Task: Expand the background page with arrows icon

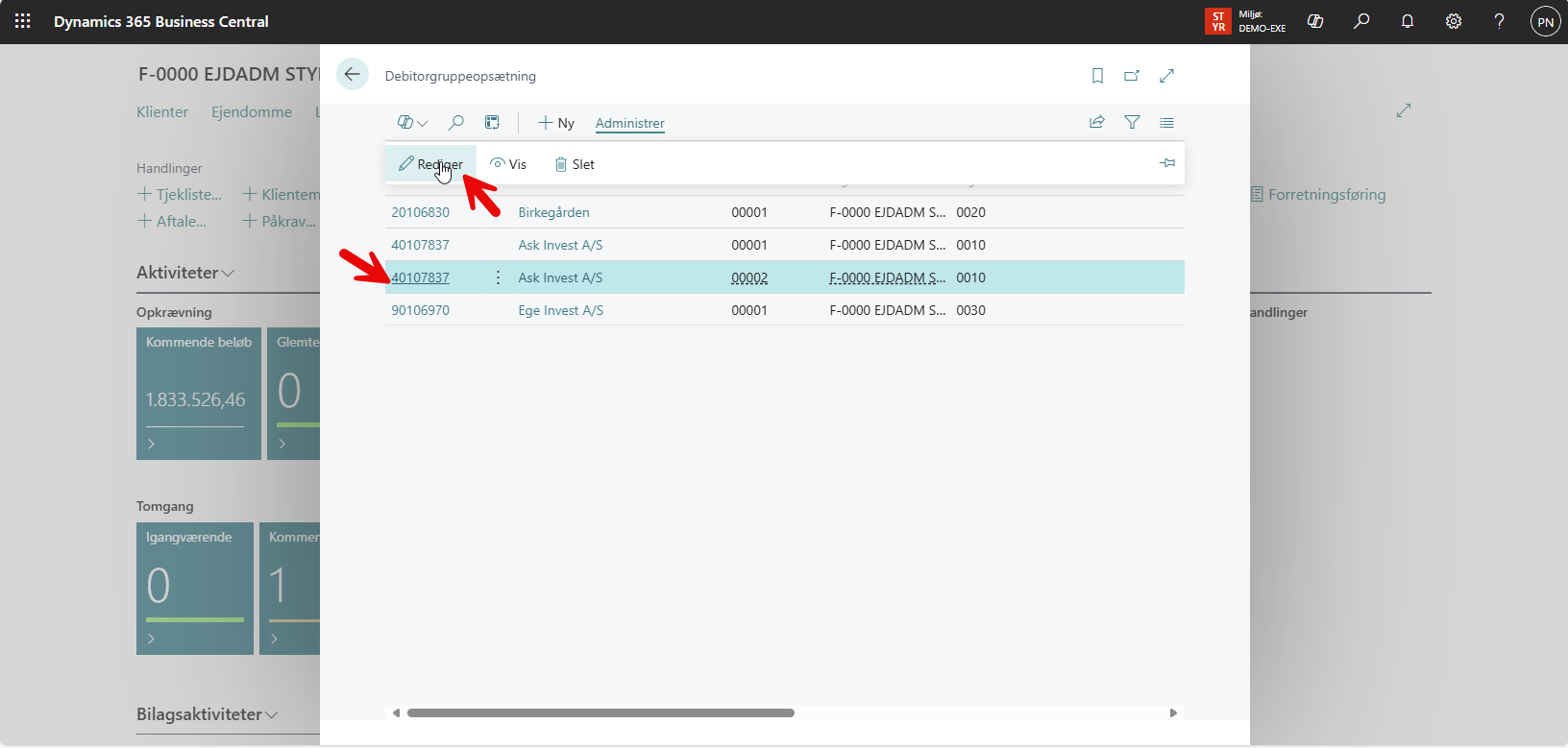Action: point(1404,110)
